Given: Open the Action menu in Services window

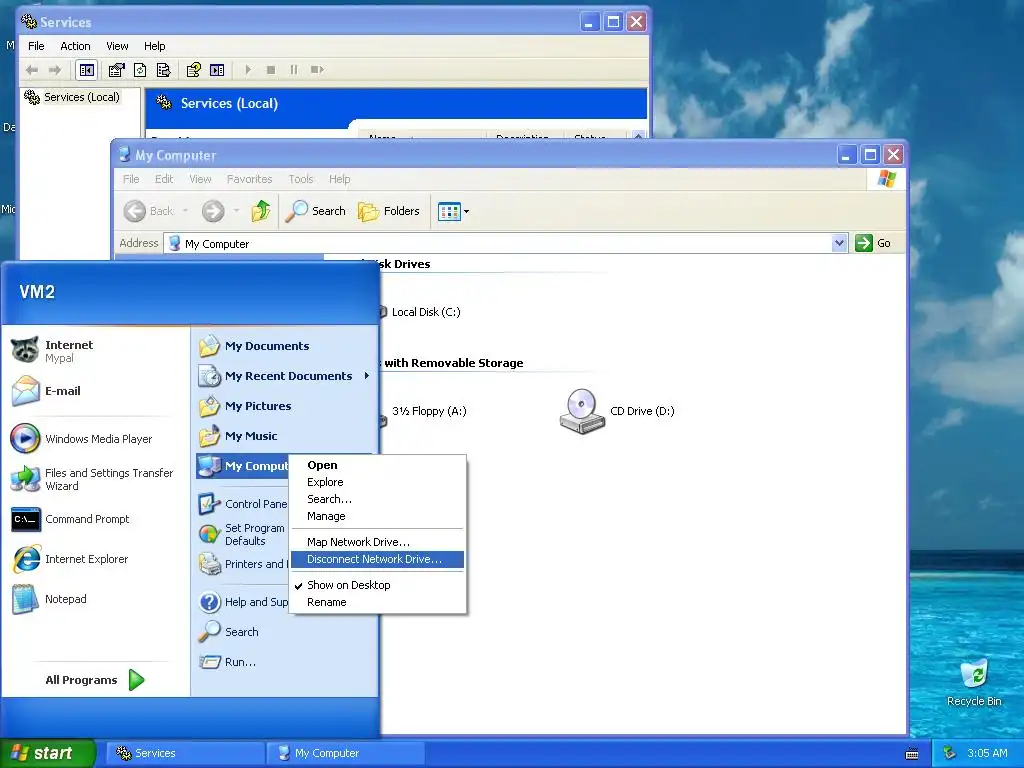Looking at the screenshot, I should click(x=75, y=46).
